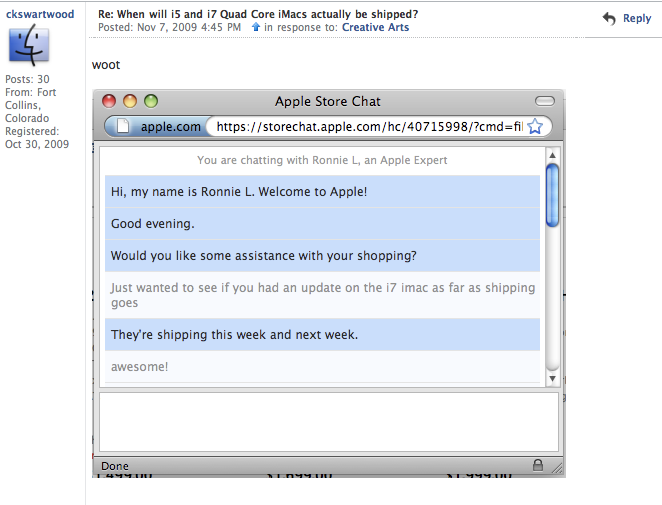The image size is (662, 505).
Task: Zoom the Apple Store Chat window
Action: pos(151,101)
